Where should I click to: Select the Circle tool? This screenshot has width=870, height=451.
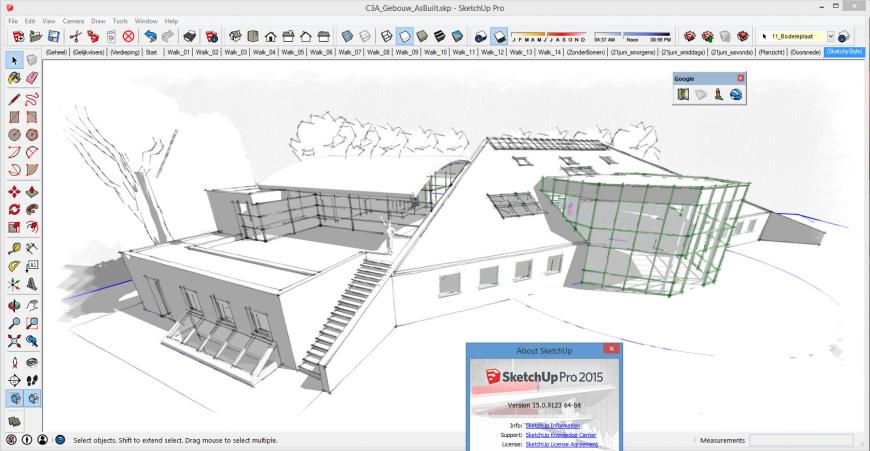[x=14, y=135]
